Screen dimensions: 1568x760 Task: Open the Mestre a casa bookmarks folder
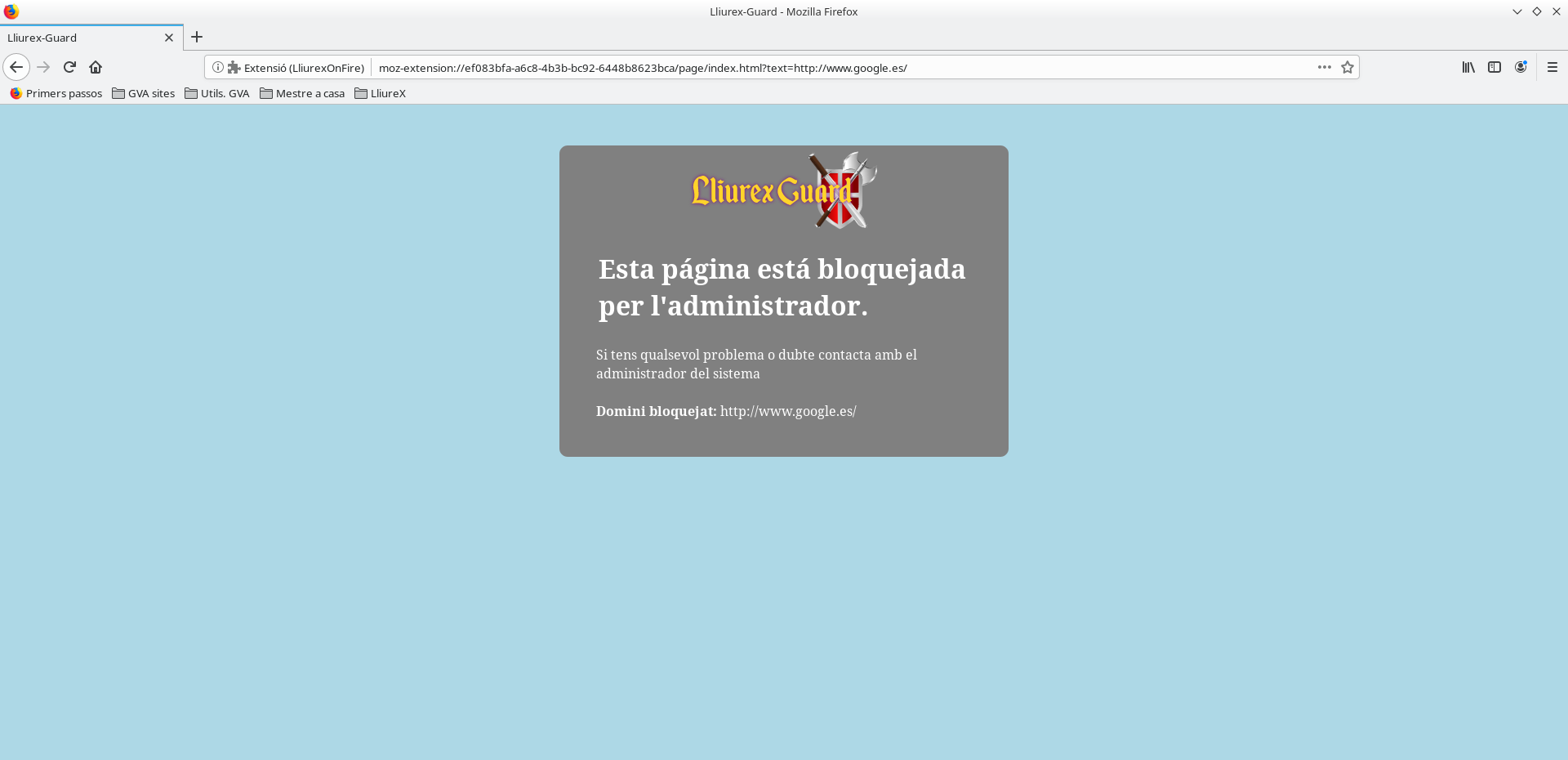[302, 93]
